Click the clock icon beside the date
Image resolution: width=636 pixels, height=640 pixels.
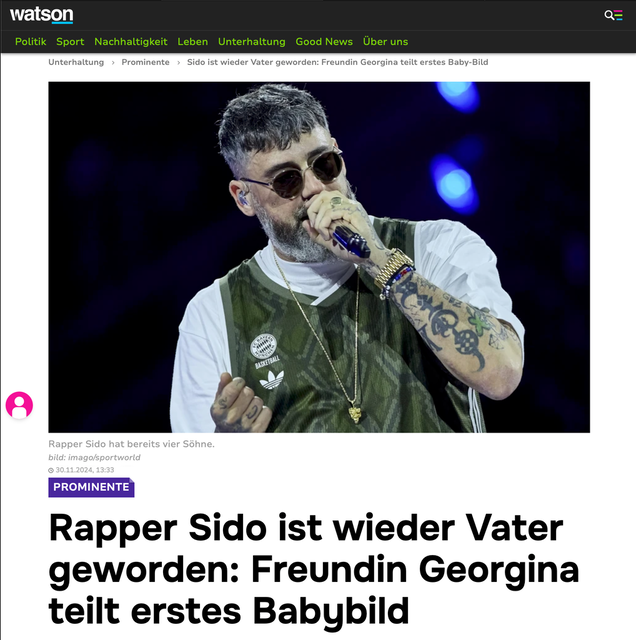(x=51, y=470)
